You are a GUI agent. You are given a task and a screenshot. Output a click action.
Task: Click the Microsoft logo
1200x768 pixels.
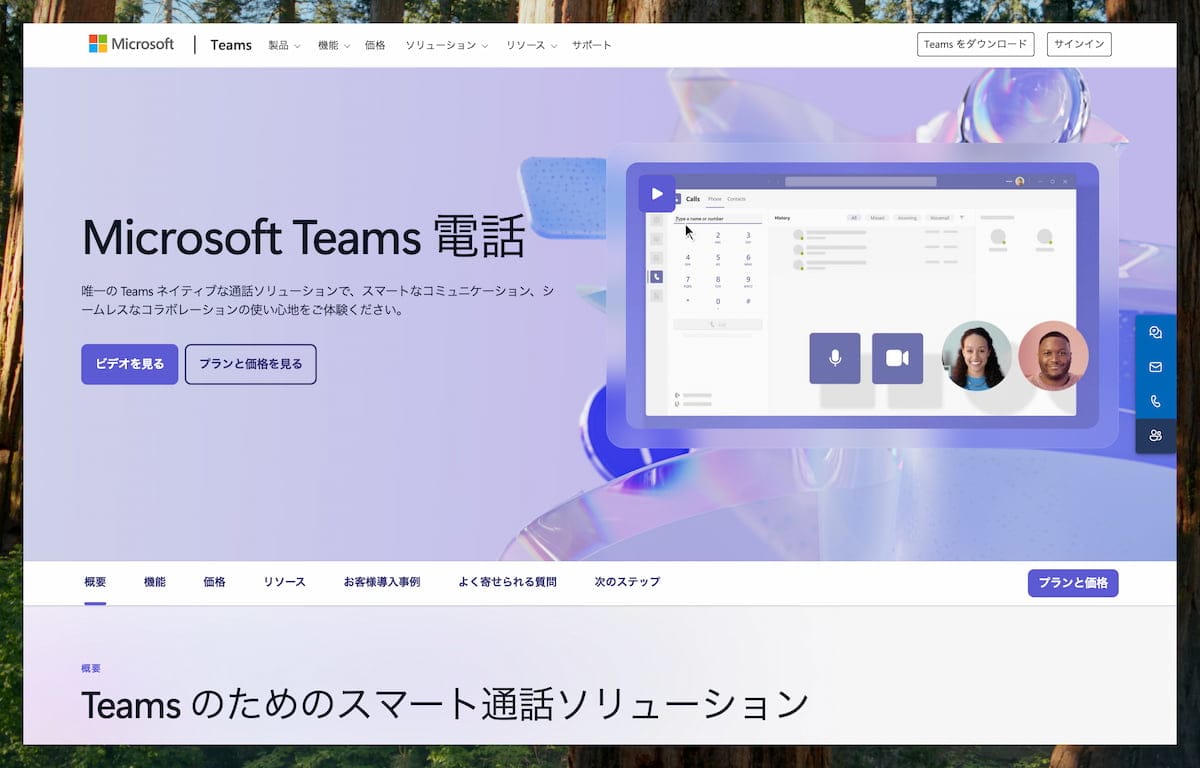pyautogui.click(x=131, y=44)
